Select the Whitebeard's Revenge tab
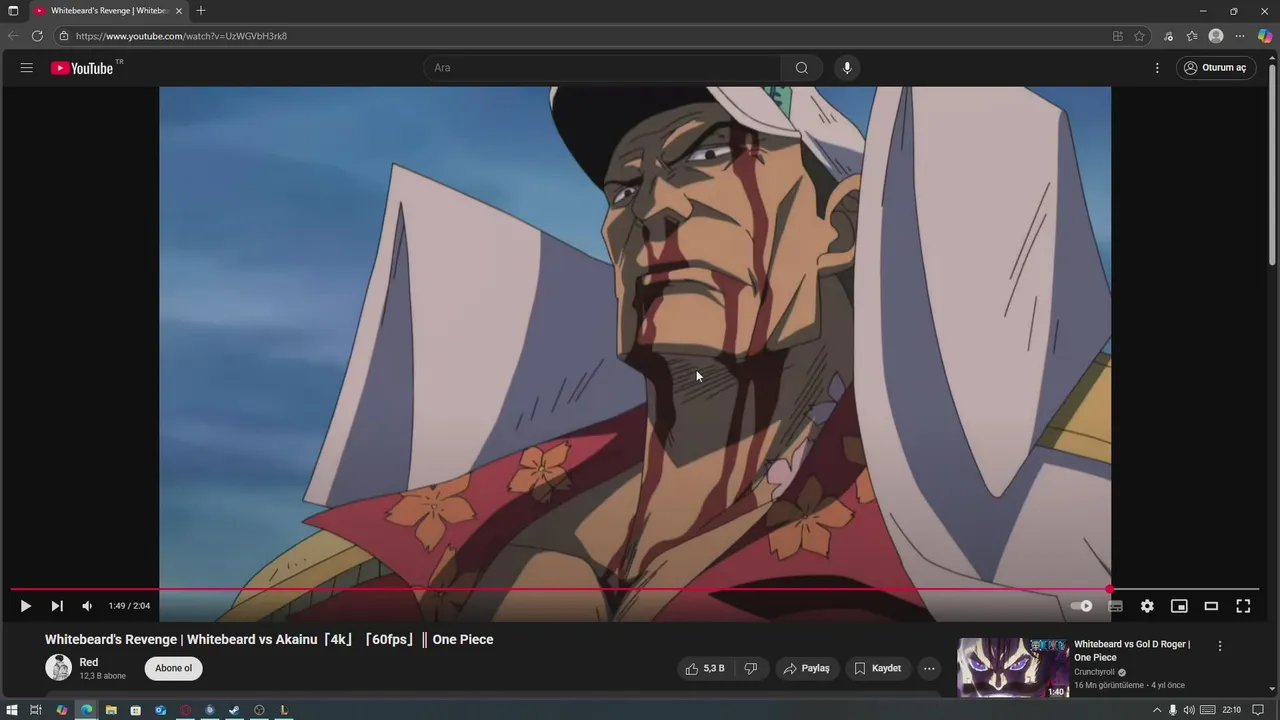The image size is (1280, 720). coord(108,11)
